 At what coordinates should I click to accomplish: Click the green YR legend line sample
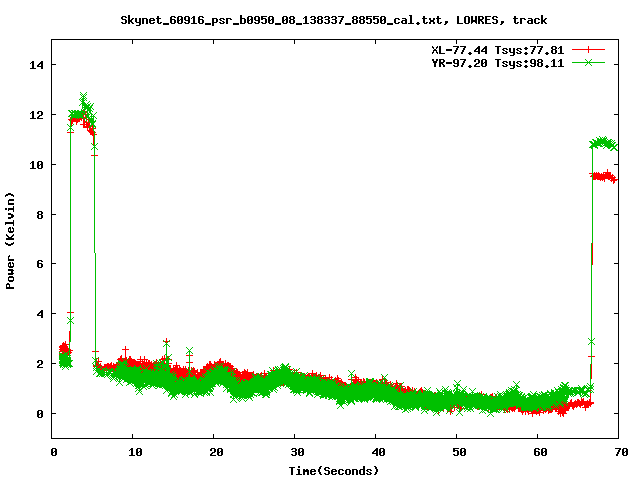point(588,62)
